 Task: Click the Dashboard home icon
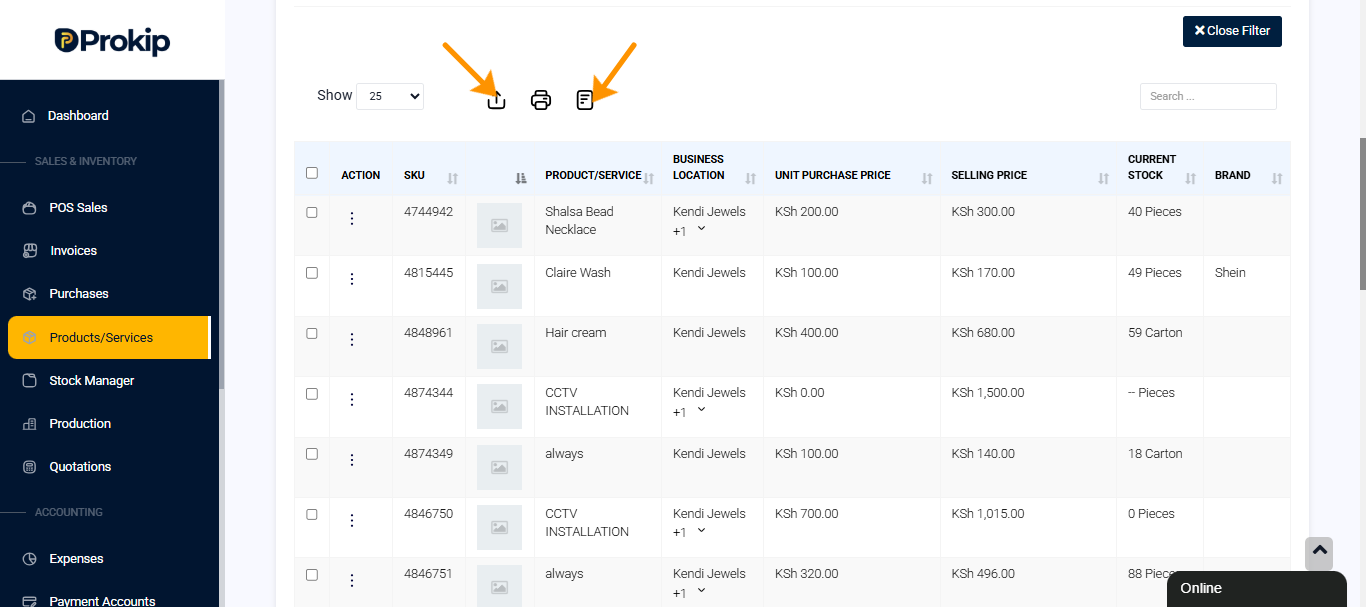29,116
